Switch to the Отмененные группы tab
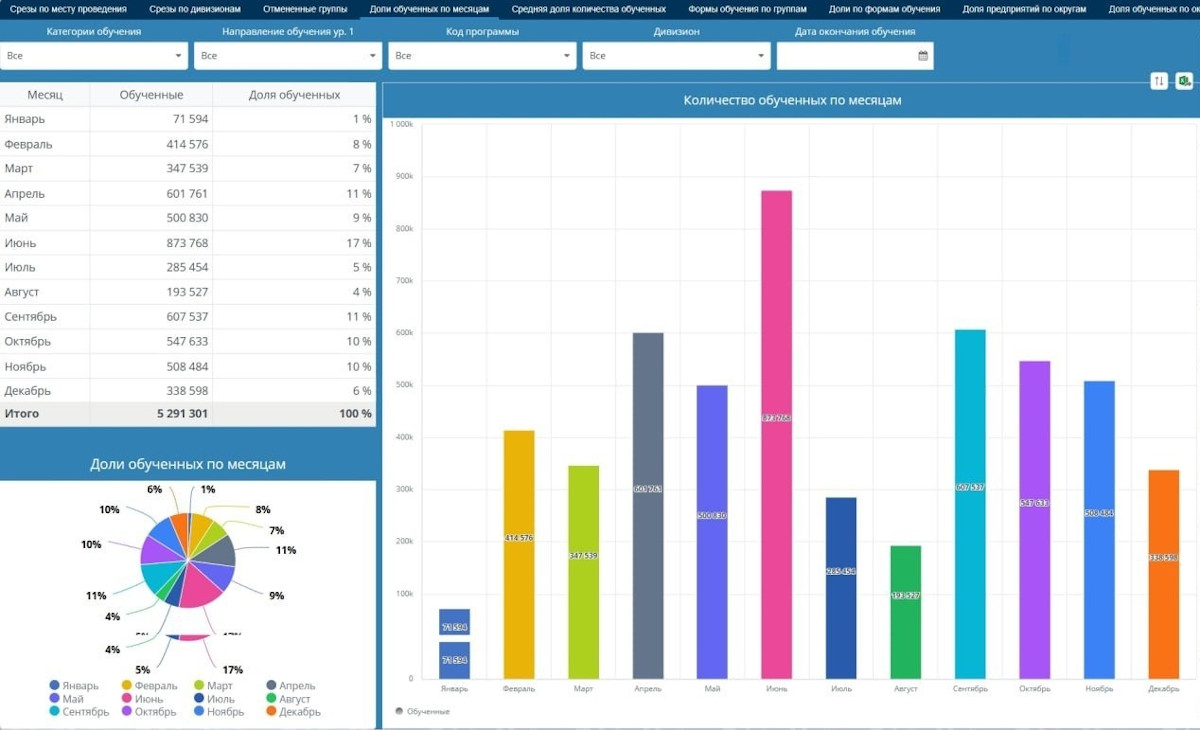Screen dimensions: 1200x730 coord(305,9)
